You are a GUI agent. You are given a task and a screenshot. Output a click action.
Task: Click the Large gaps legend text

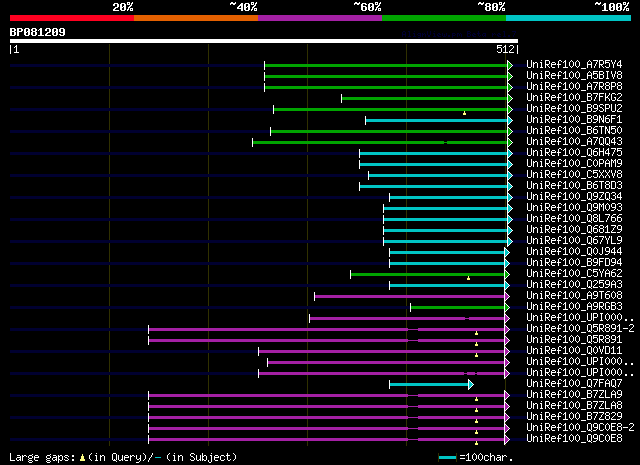click(123, 457)
